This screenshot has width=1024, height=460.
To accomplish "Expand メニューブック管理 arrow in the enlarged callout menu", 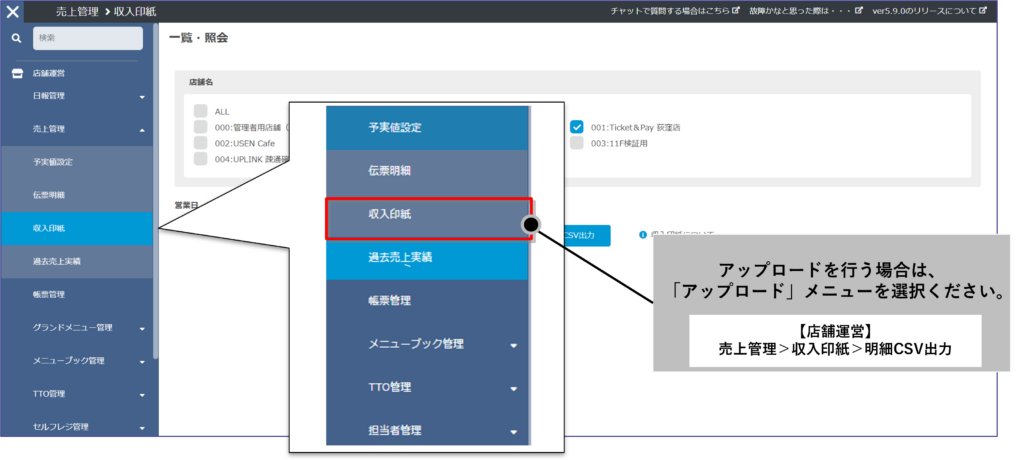I will click(x=514, y=346).
